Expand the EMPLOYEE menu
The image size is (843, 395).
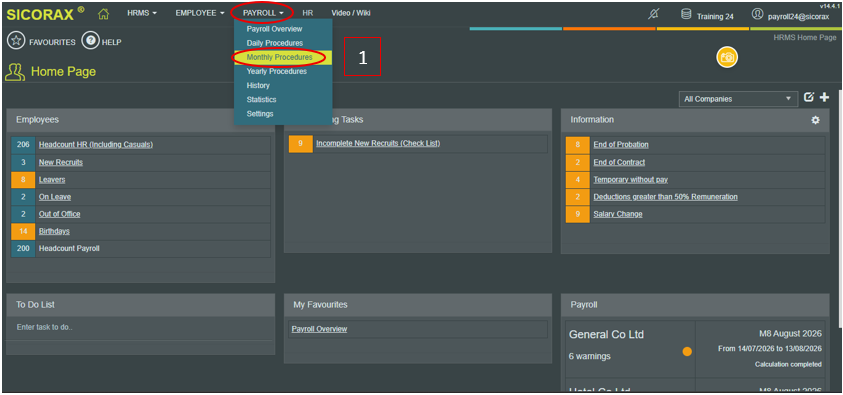(200, 13)
